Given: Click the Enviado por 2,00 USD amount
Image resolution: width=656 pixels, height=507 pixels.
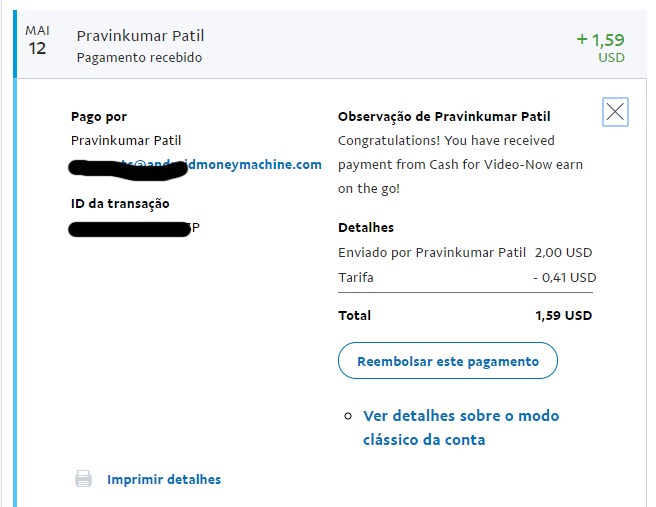Looking at the screenshot, I should coord(563,253).
